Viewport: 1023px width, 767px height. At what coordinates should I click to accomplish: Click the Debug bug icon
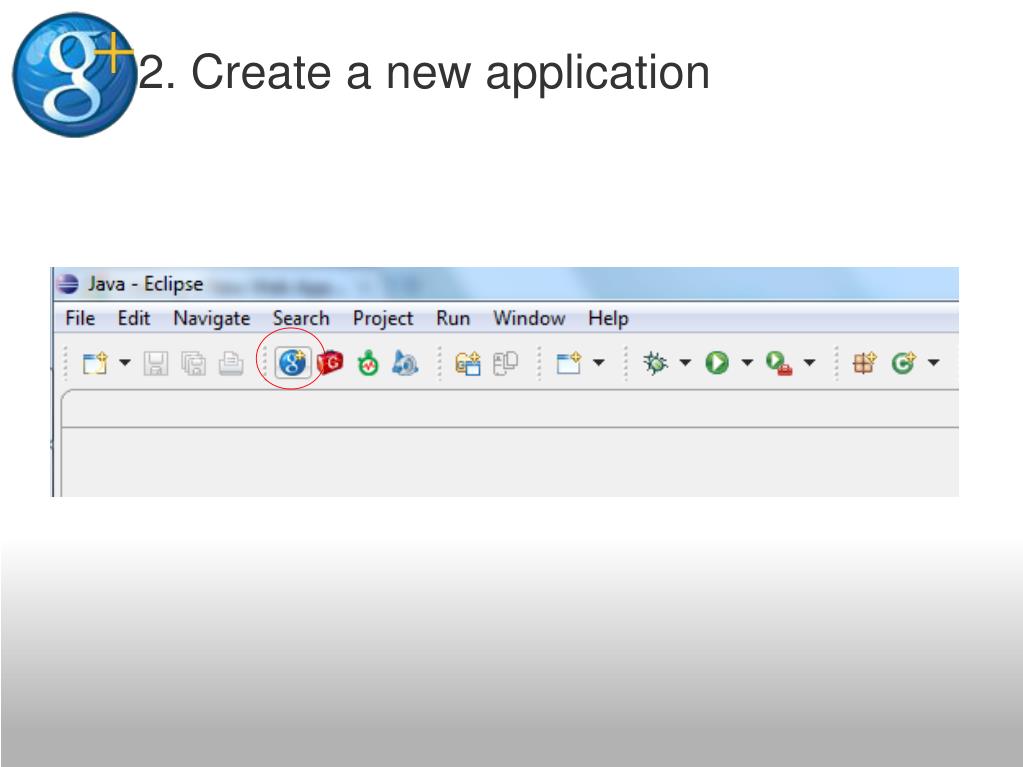[656, 363]
